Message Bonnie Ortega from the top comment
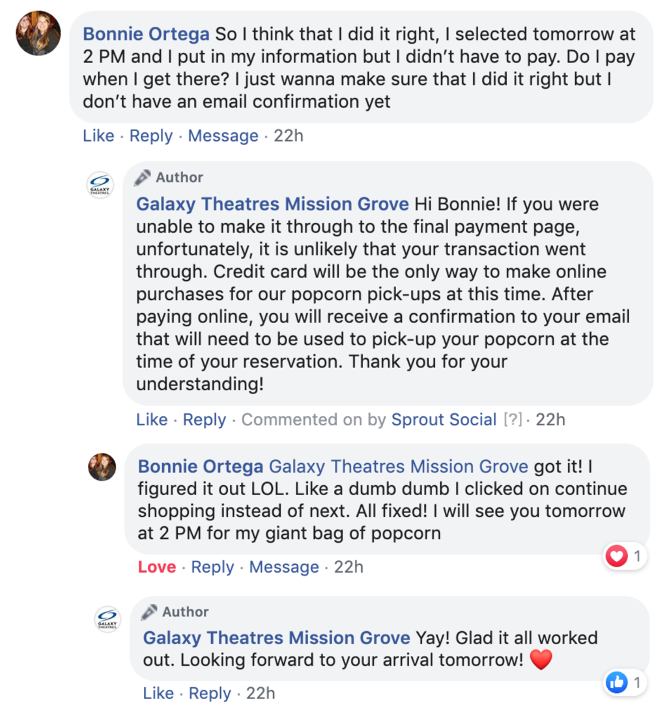Screen dimensions: 668x722 click(223, 136)
